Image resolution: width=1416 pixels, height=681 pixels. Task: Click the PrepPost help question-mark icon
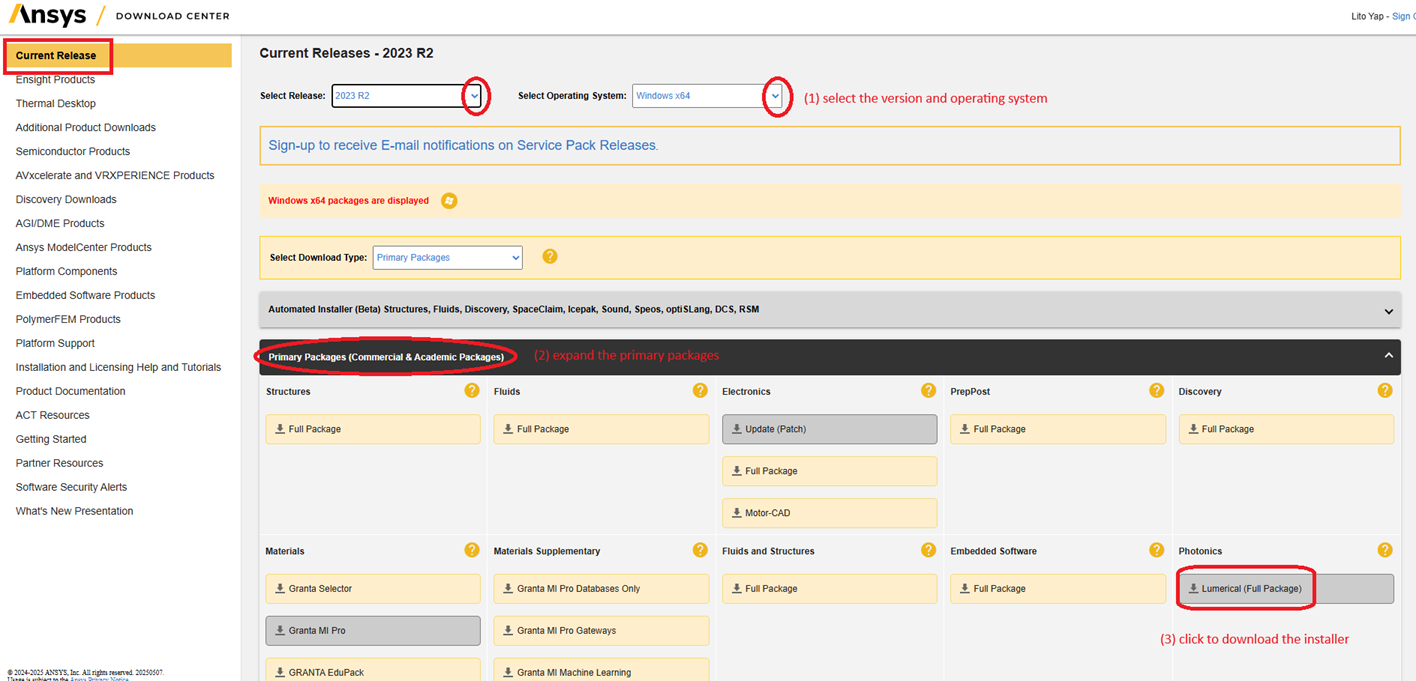click(1156, 390)
